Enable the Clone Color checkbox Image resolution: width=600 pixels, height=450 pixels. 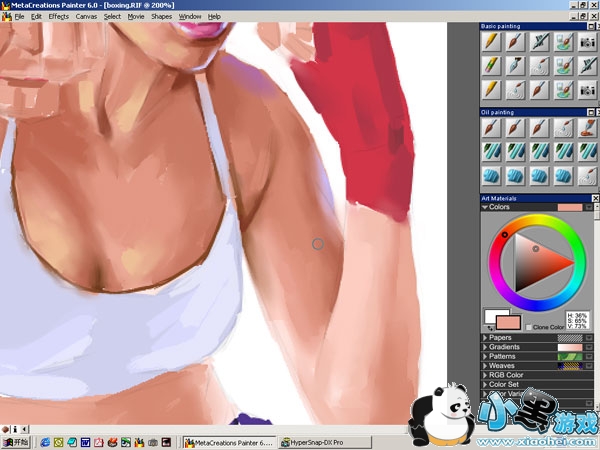point(530,327)
